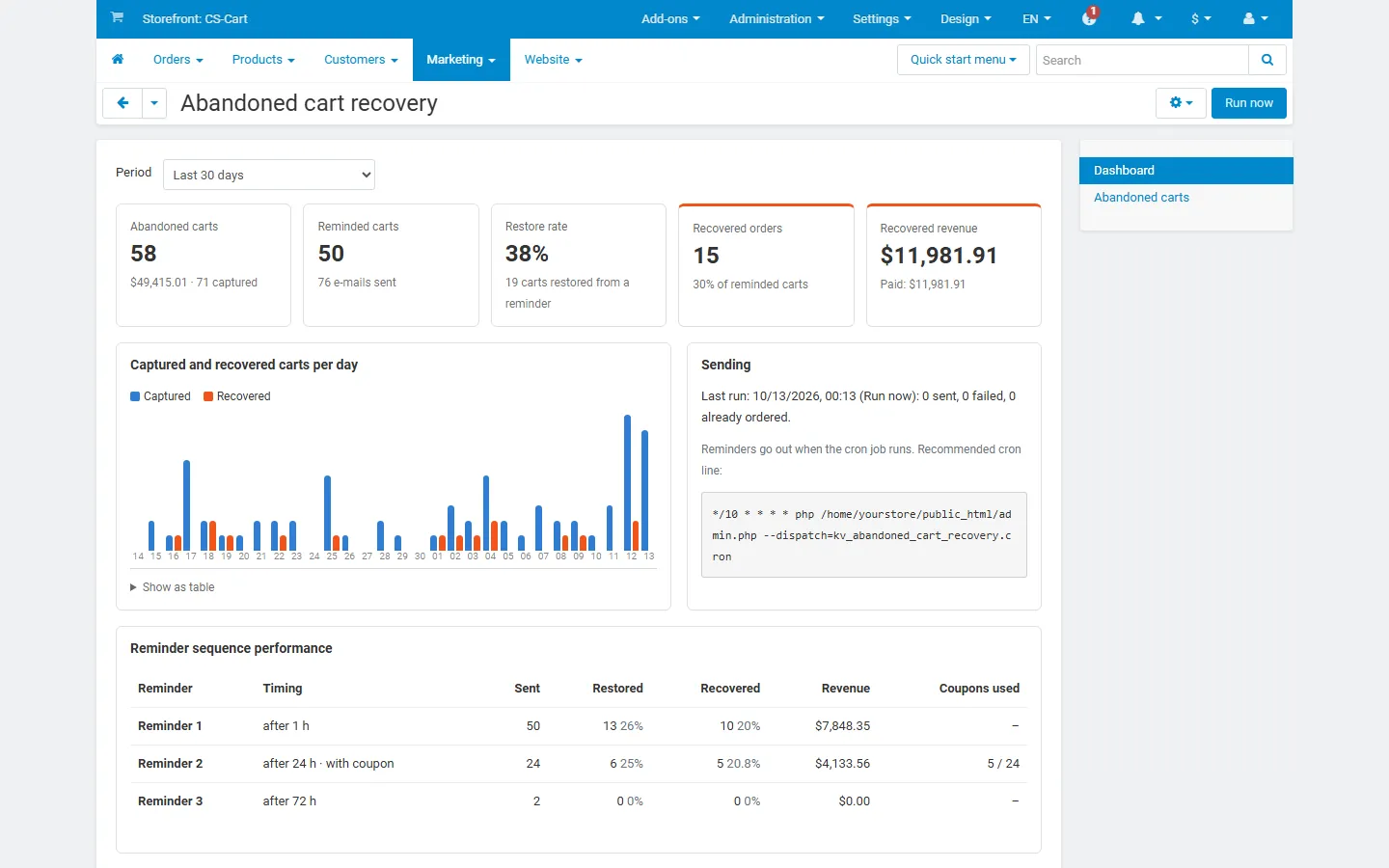Click the 5 / 24 coupons used cell
Viewport: 1389px width, 868px height.
pos(1003,764)
